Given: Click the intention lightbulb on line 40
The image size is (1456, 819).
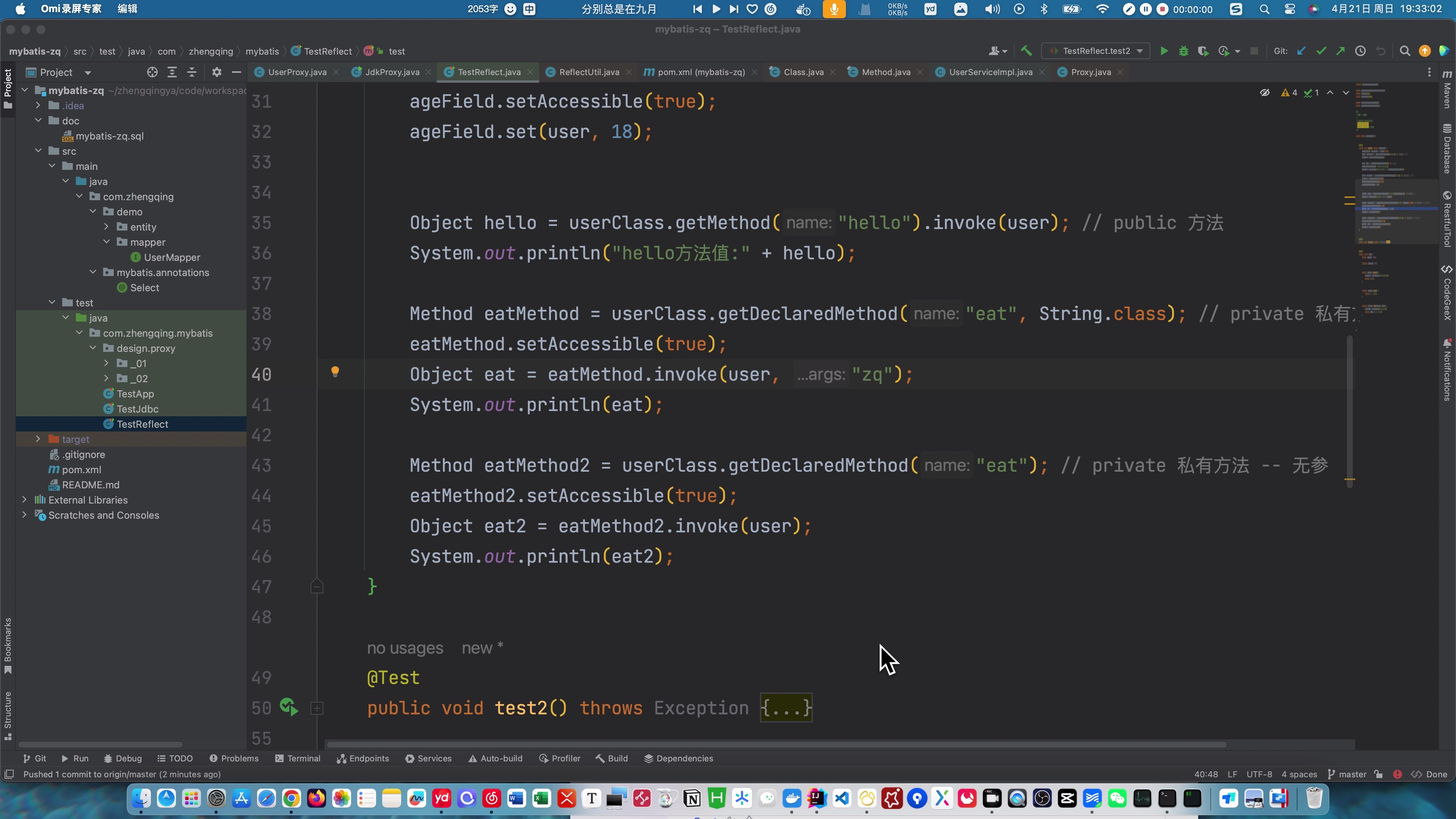Looking at the screenshot, I should (335, 371).
